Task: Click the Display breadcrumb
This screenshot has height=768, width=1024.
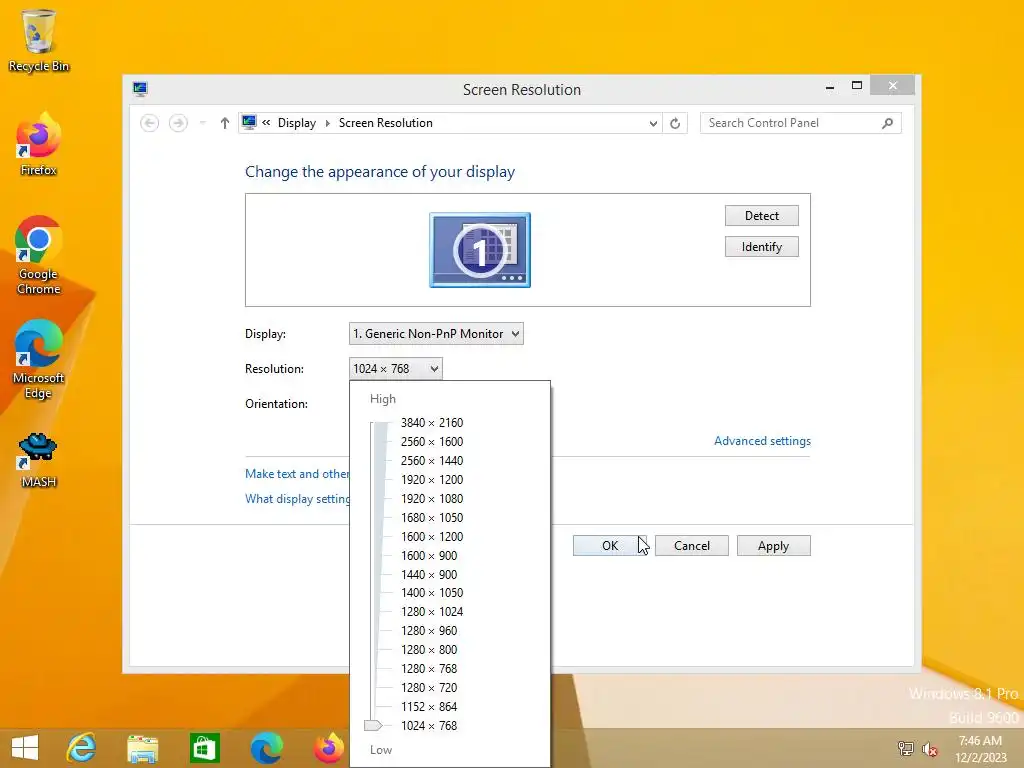Action: [x=296, y=123]
